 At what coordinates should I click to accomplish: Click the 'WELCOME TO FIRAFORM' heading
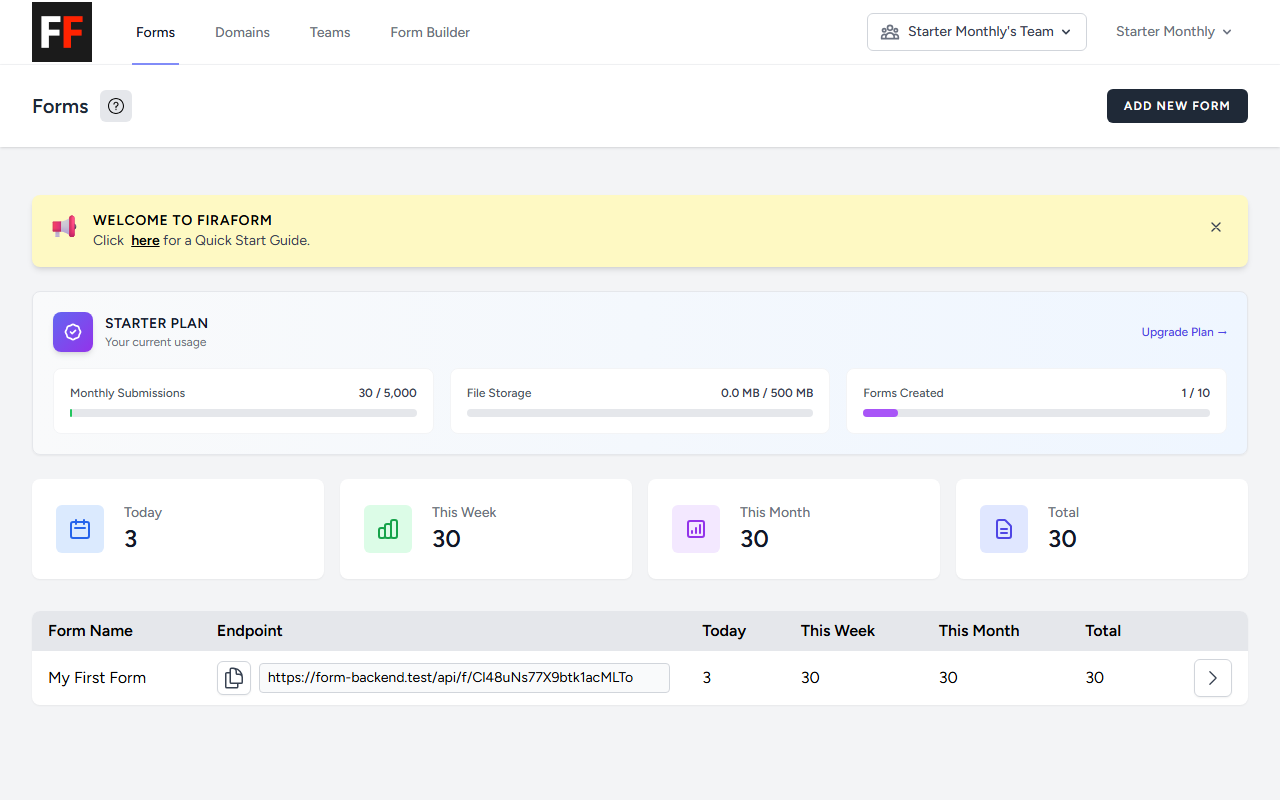[182, 220]
